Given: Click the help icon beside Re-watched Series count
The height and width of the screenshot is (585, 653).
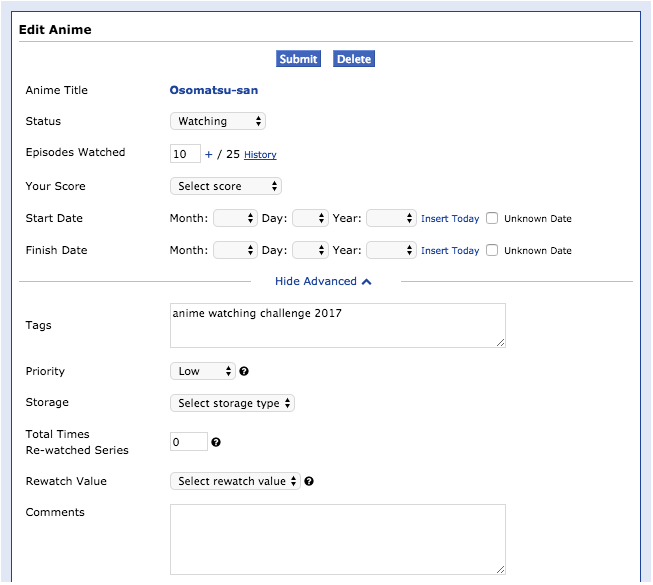Looking at the screenshot, I should click(x=216, y=442).
